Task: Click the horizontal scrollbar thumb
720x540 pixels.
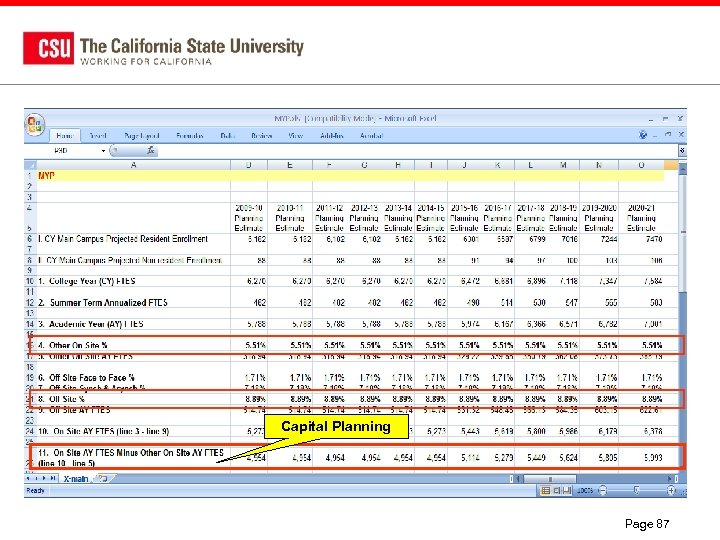Action: [551, 478]
